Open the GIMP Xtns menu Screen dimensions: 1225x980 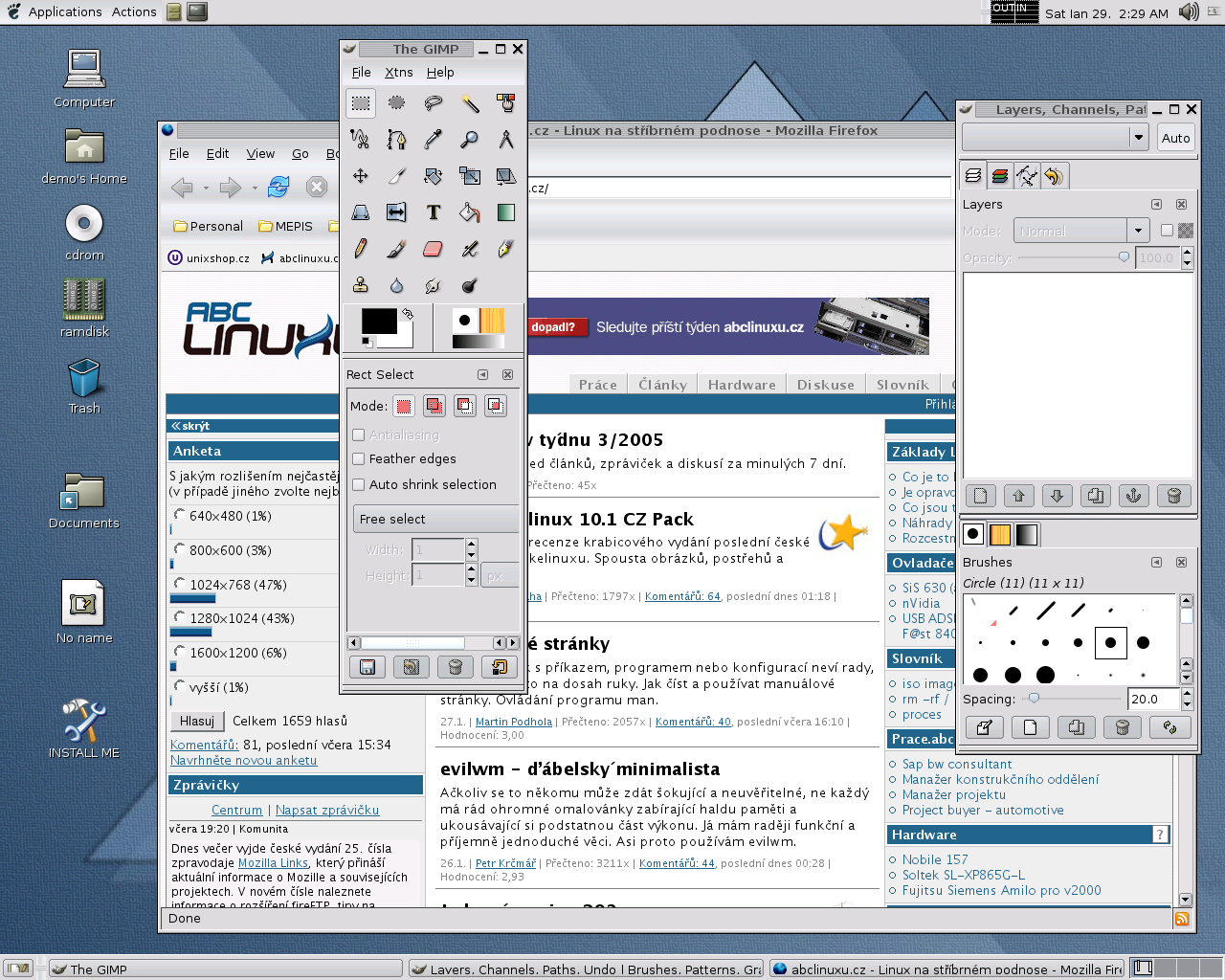[x=399, y=73]
